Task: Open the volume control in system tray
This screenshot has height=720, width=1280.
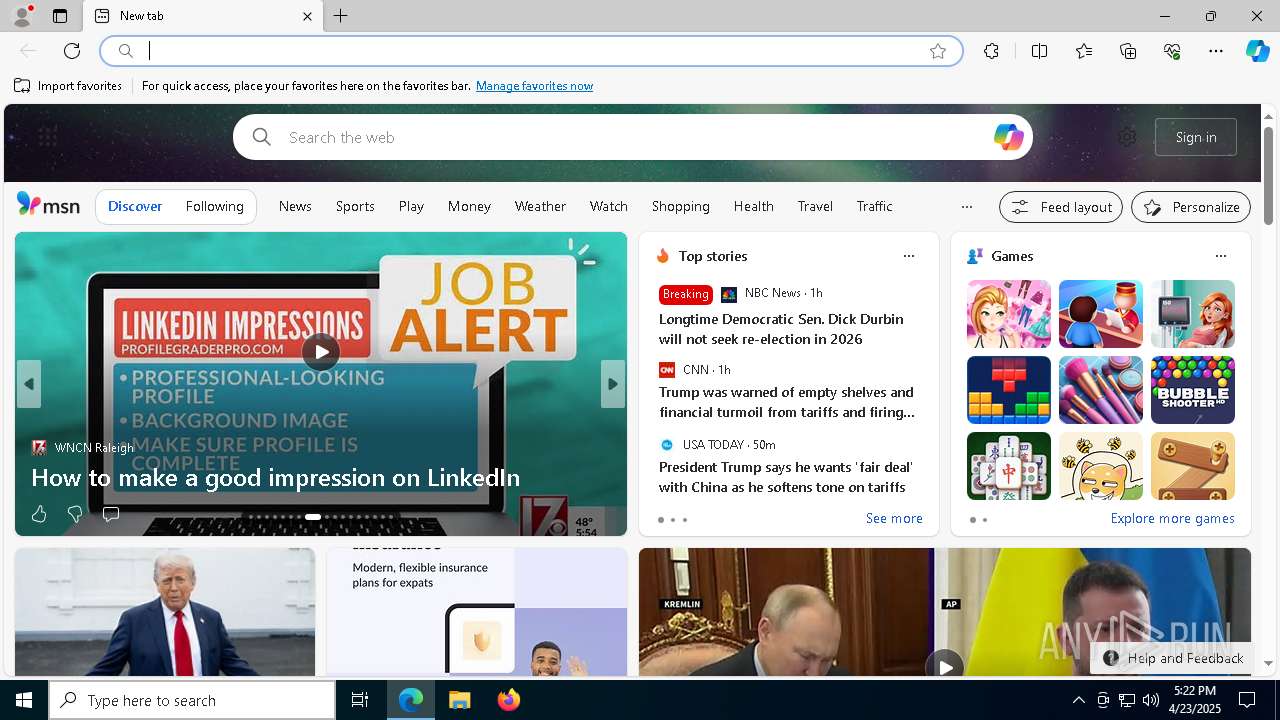Action: (x=1151, y=700)
